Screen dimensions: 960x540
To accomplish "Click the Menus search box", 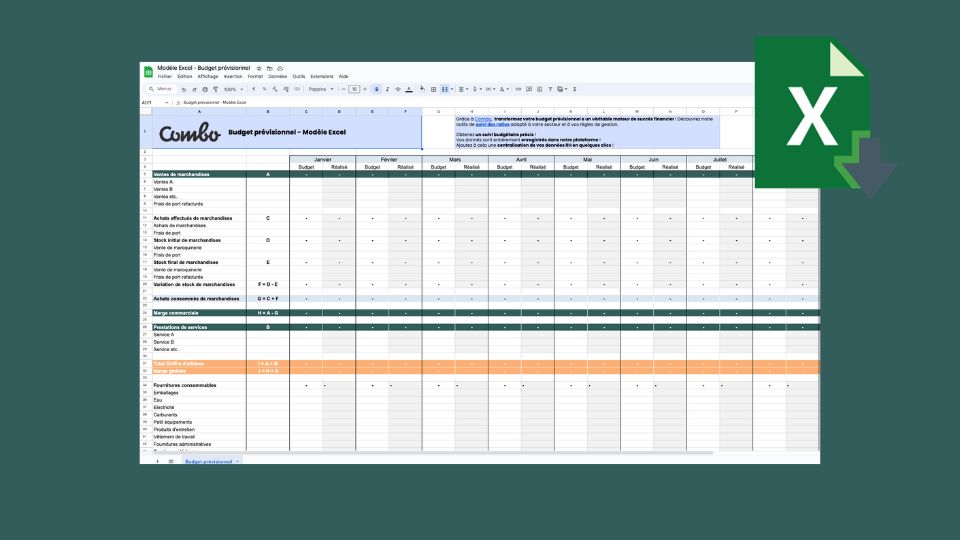I will pyautogui.click(x=162, y=89).
